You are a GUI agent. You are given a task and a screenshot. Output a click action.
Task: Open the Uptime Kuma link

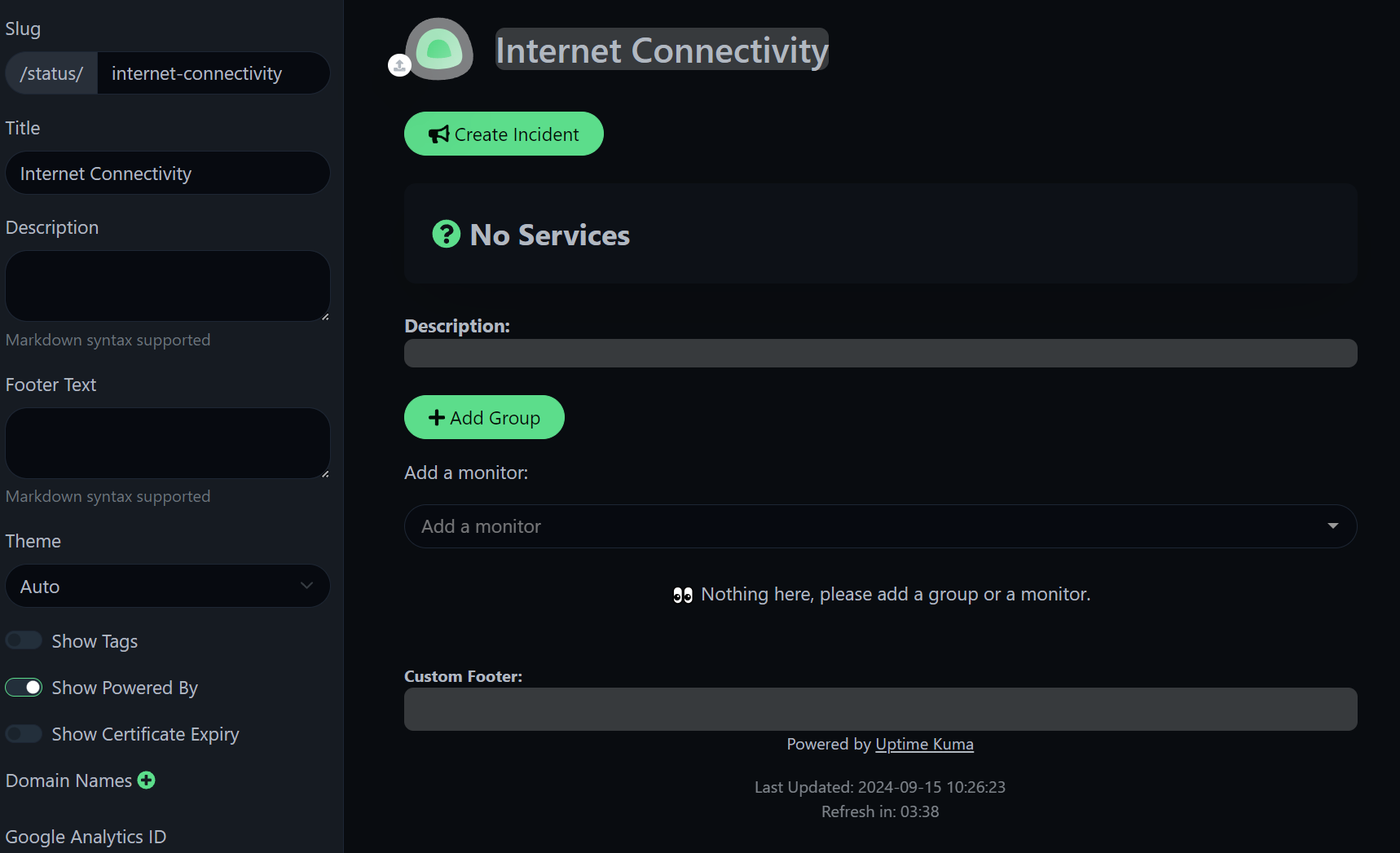pos(924,744)
